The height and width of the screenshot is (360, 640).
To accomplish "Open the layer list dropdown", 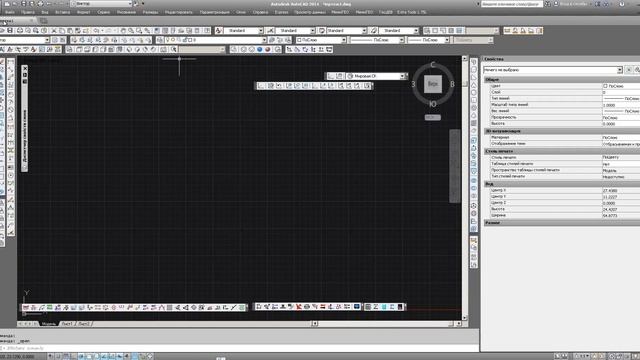I will 216,40.
